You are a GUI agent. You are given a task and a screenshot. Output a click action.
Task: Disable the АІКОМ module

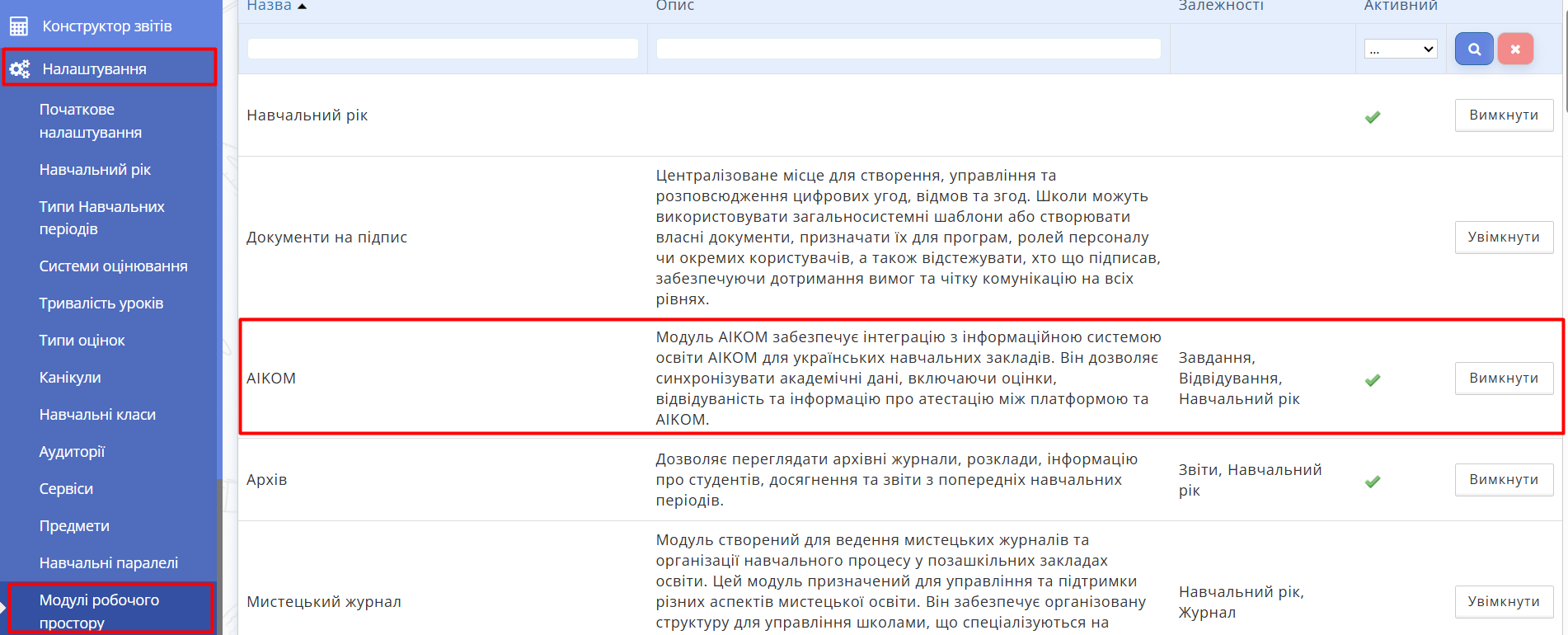click(1503, 379)
